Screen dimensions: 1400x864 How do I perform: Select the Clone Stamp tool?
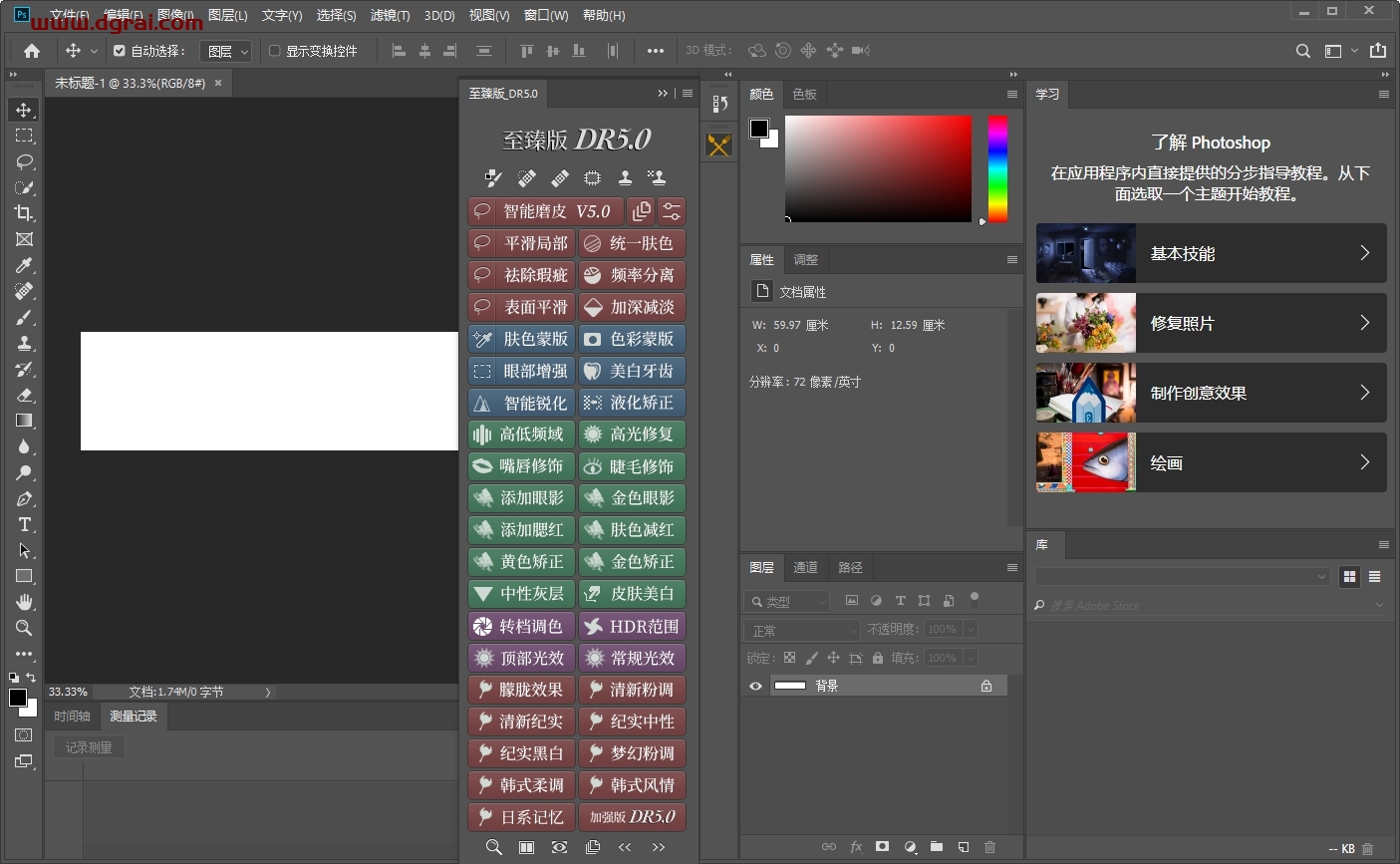coord(24,343)
